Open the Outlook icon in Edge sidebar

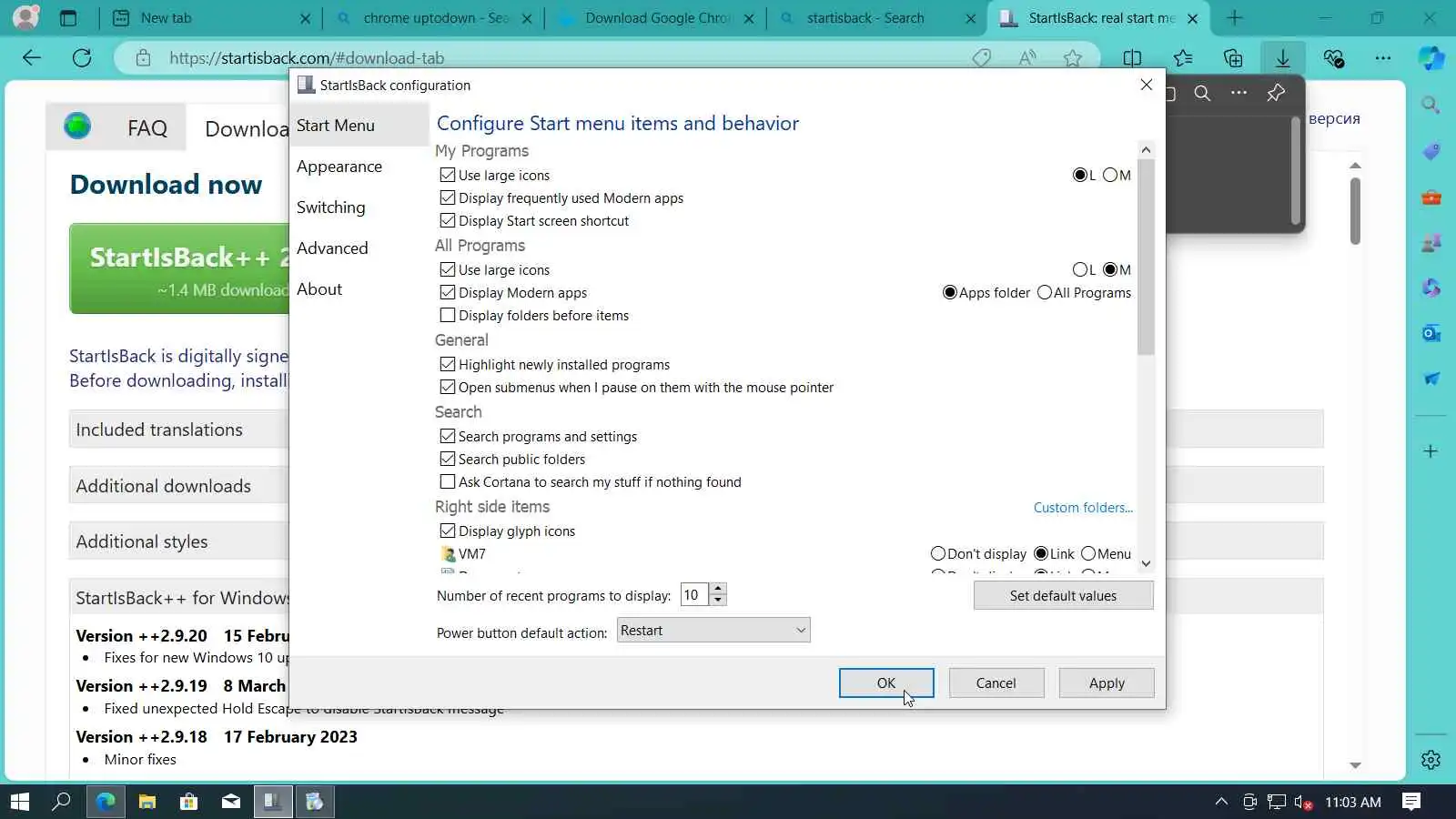tap(1431, 333)
